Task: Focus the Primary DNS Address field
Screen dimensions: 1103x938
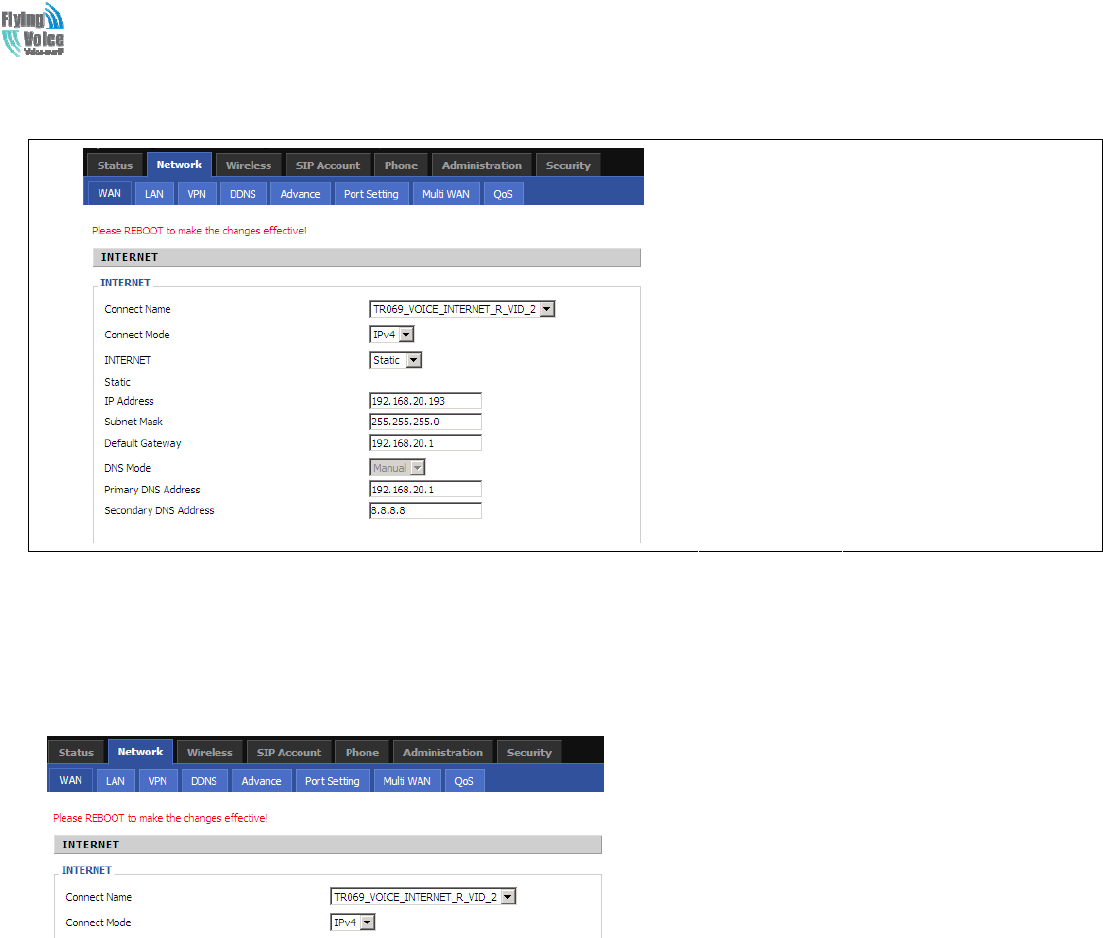Action: tap(426, 489)
